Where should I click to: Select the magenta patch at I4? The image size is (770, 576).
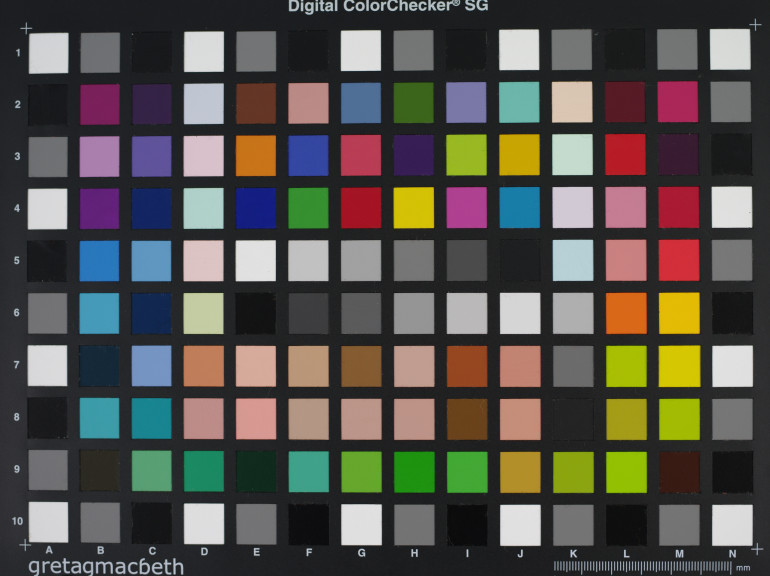(x=467, y=207)
